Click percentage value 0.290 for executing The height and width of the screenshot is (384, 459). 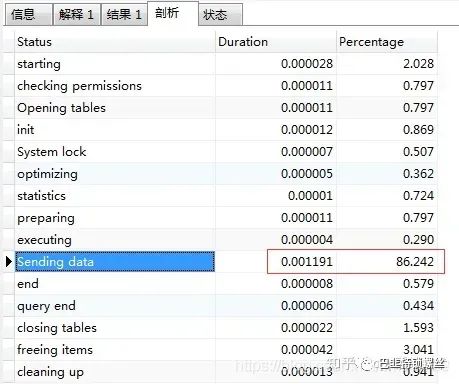418,240
